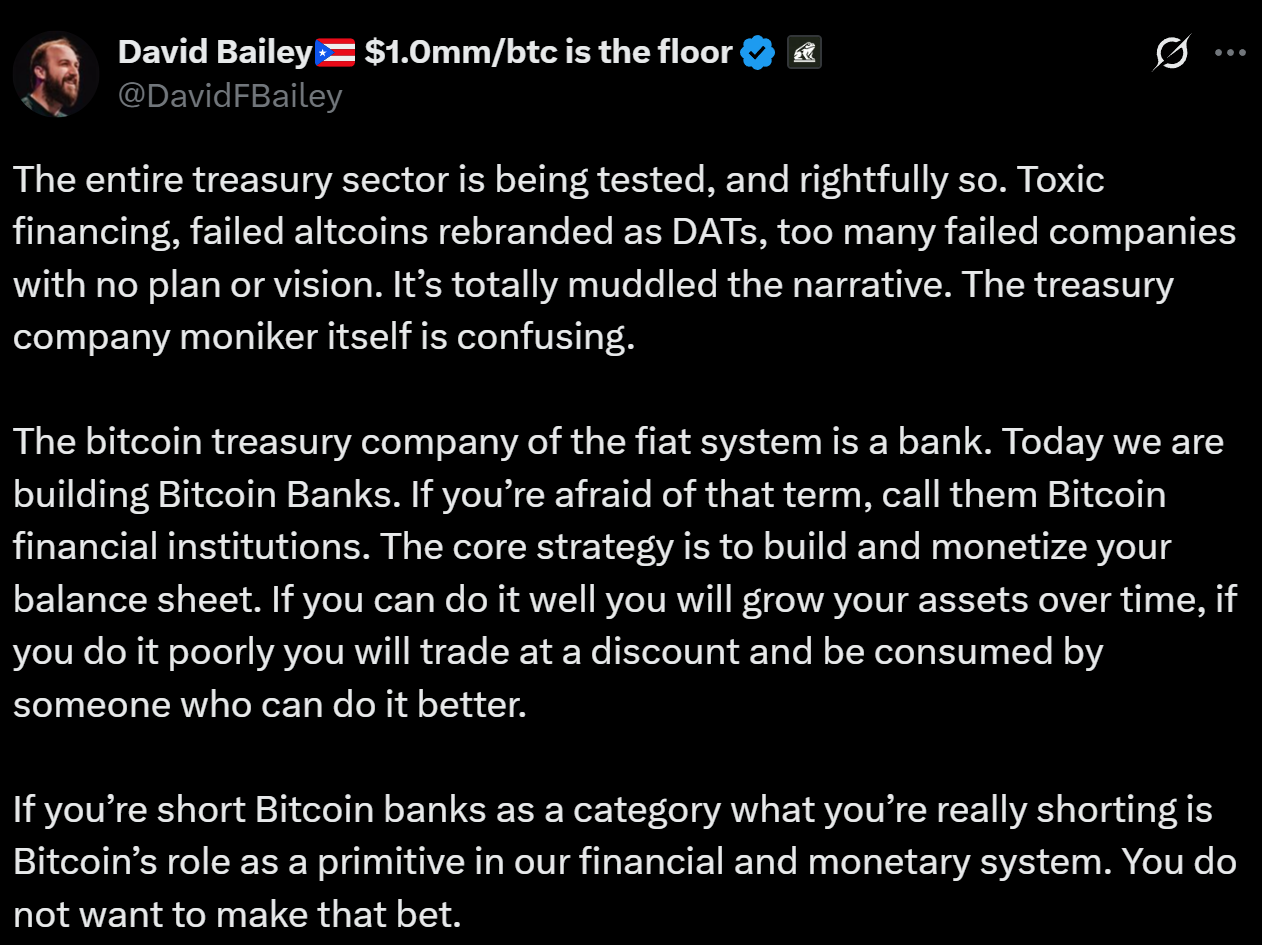1262x945 pixels.
Task: Click the line "company moniker itself is confusing."
Action: point(324,337)
